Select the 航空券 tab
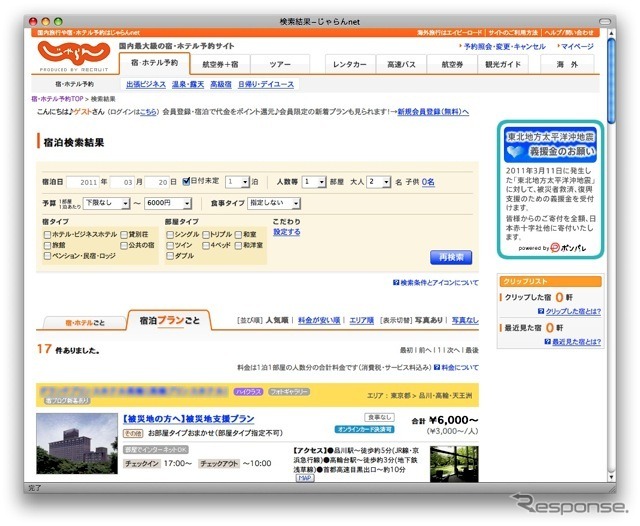 452,64
